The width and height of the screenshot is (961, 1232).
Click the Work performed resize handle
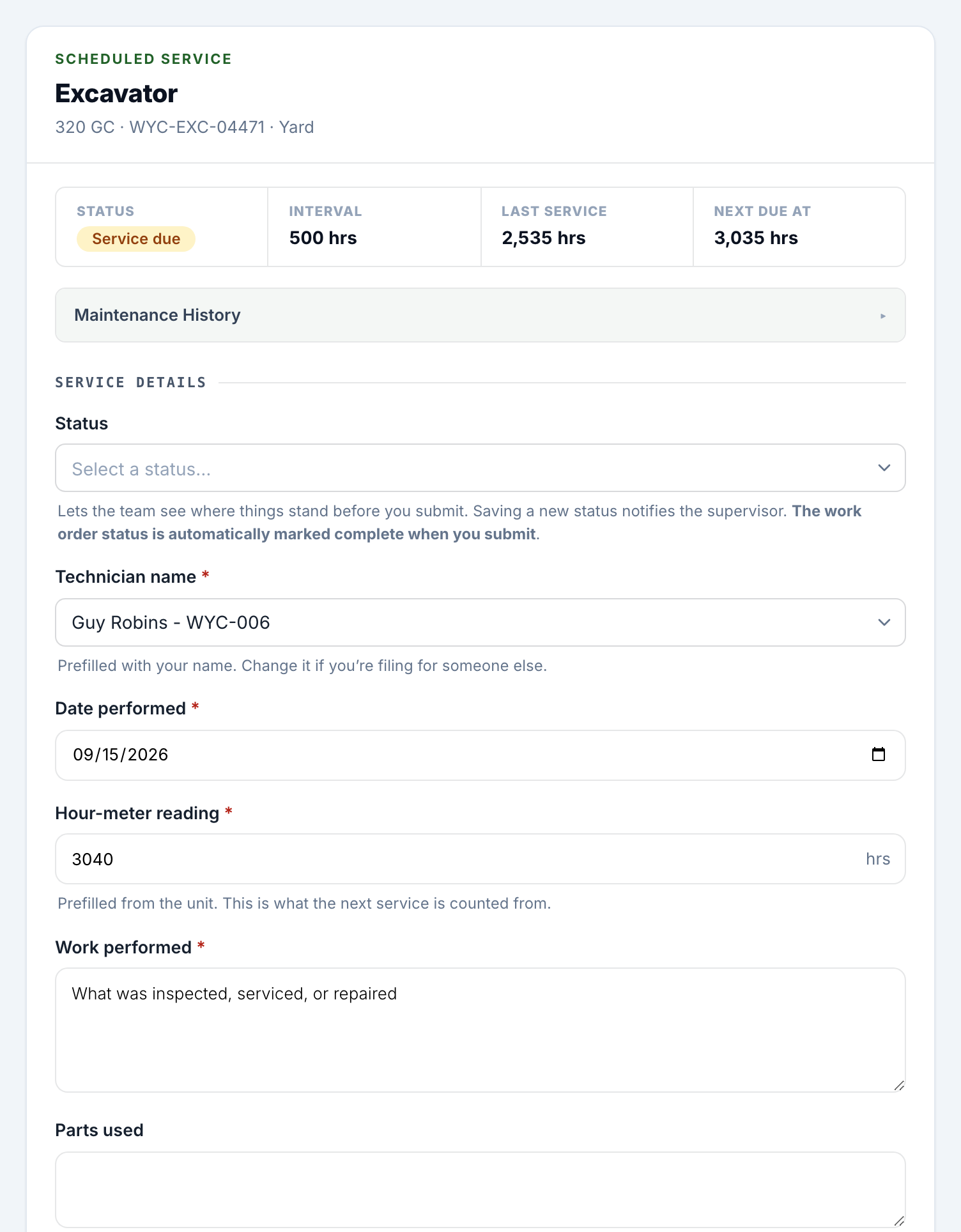tap(898, 1085)
